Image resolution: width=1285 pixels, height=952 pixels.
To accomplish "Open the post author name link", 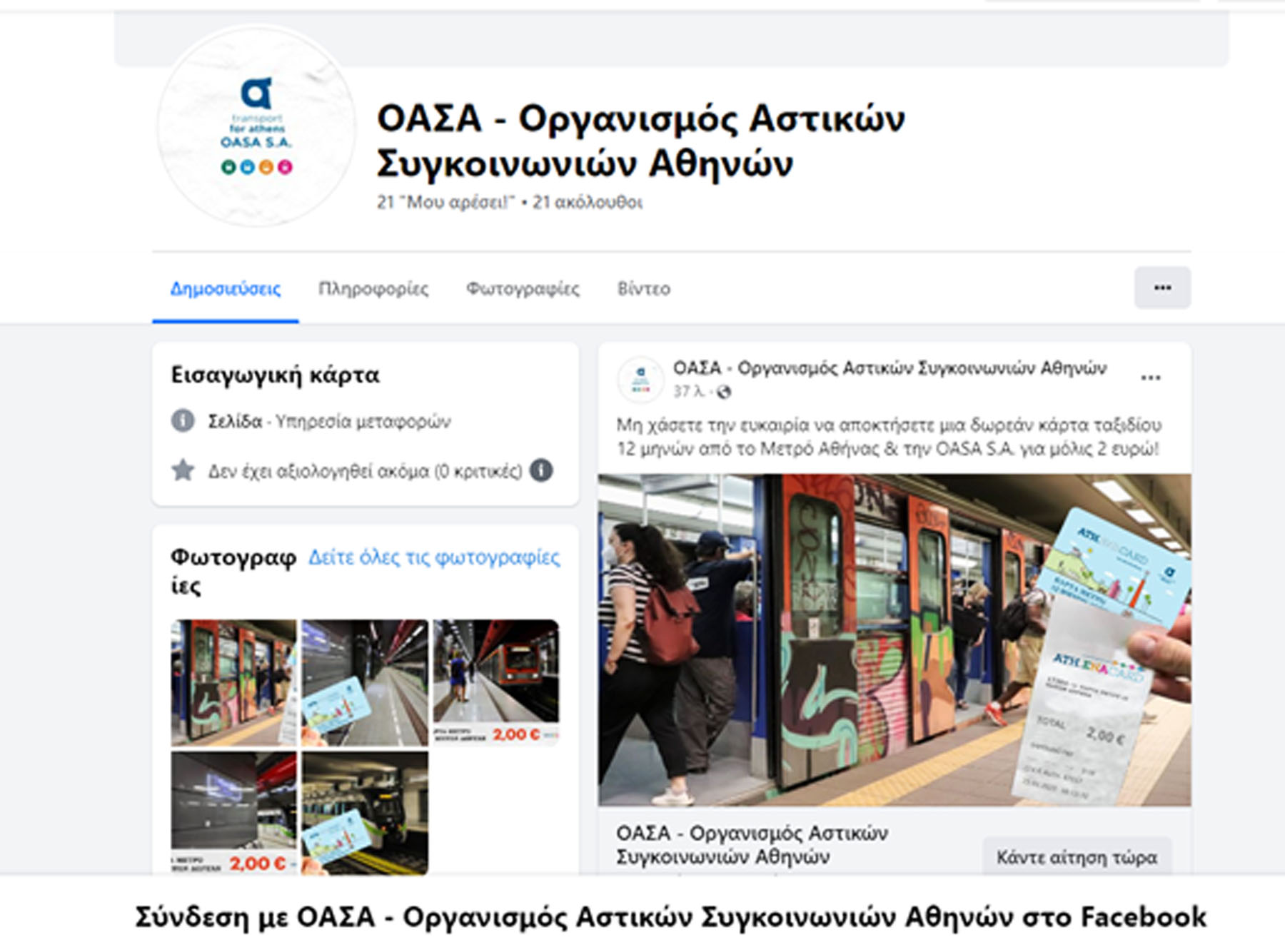I will [890, 368].
